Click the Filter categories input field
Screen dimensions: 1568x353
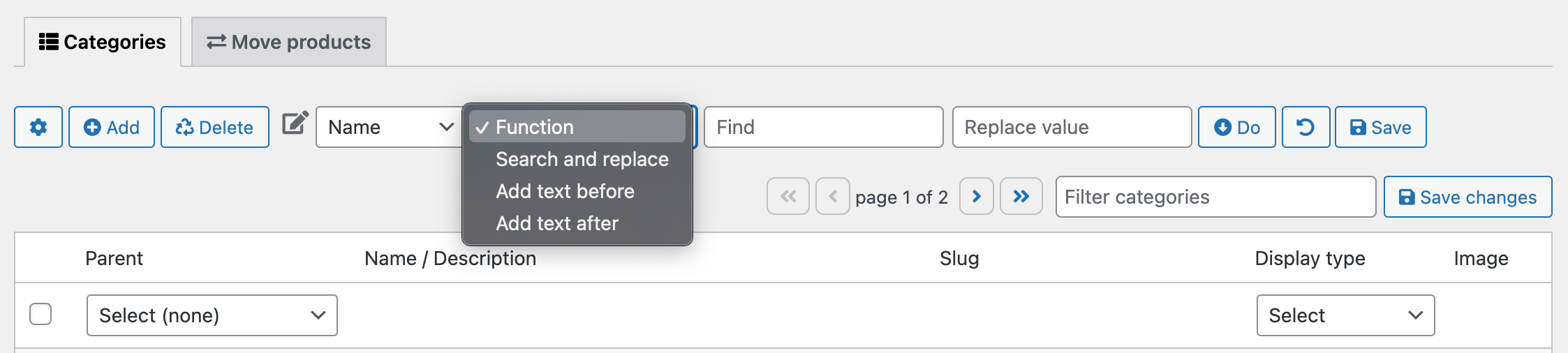click(x=1215, y=197)
